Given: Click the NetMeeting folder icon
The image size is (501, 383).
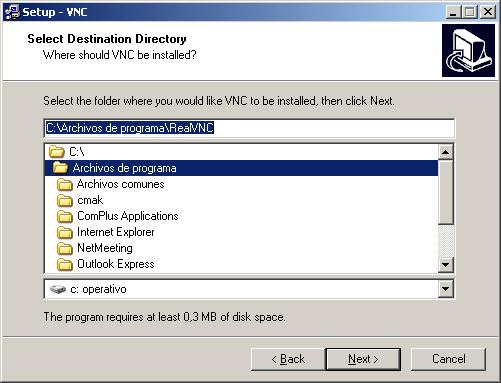Looking at the screenshot, I should click(x=65, y=248).
